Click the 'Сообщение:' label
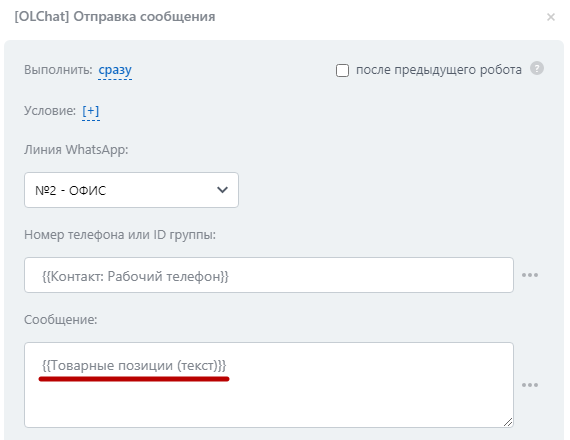Viewport: 570px width, 440px height. point(61,320)
